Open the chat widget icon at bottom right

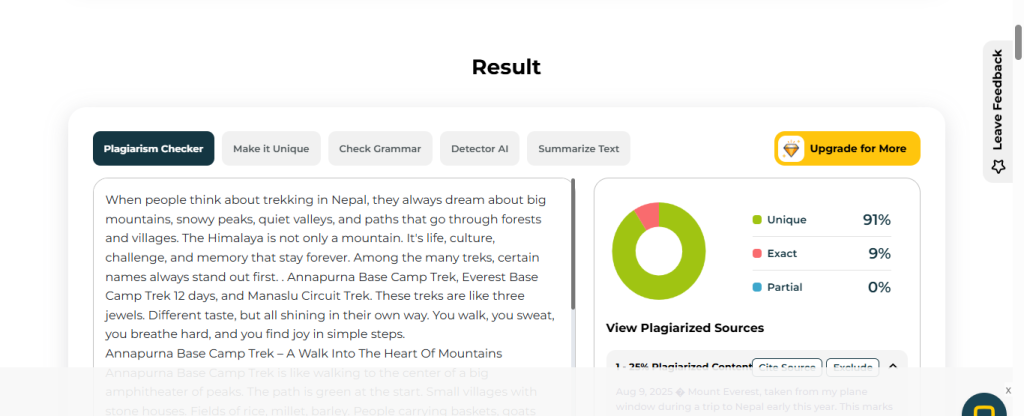(984, 406)
